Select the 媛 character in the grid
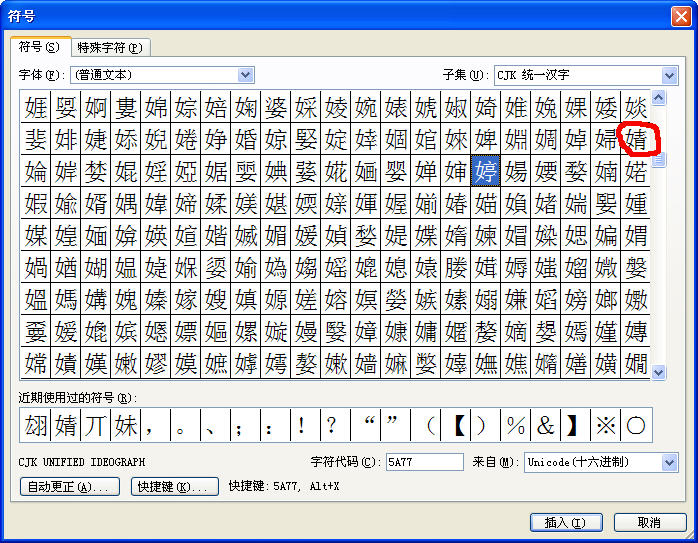698x543 pixels. point(306,235)
